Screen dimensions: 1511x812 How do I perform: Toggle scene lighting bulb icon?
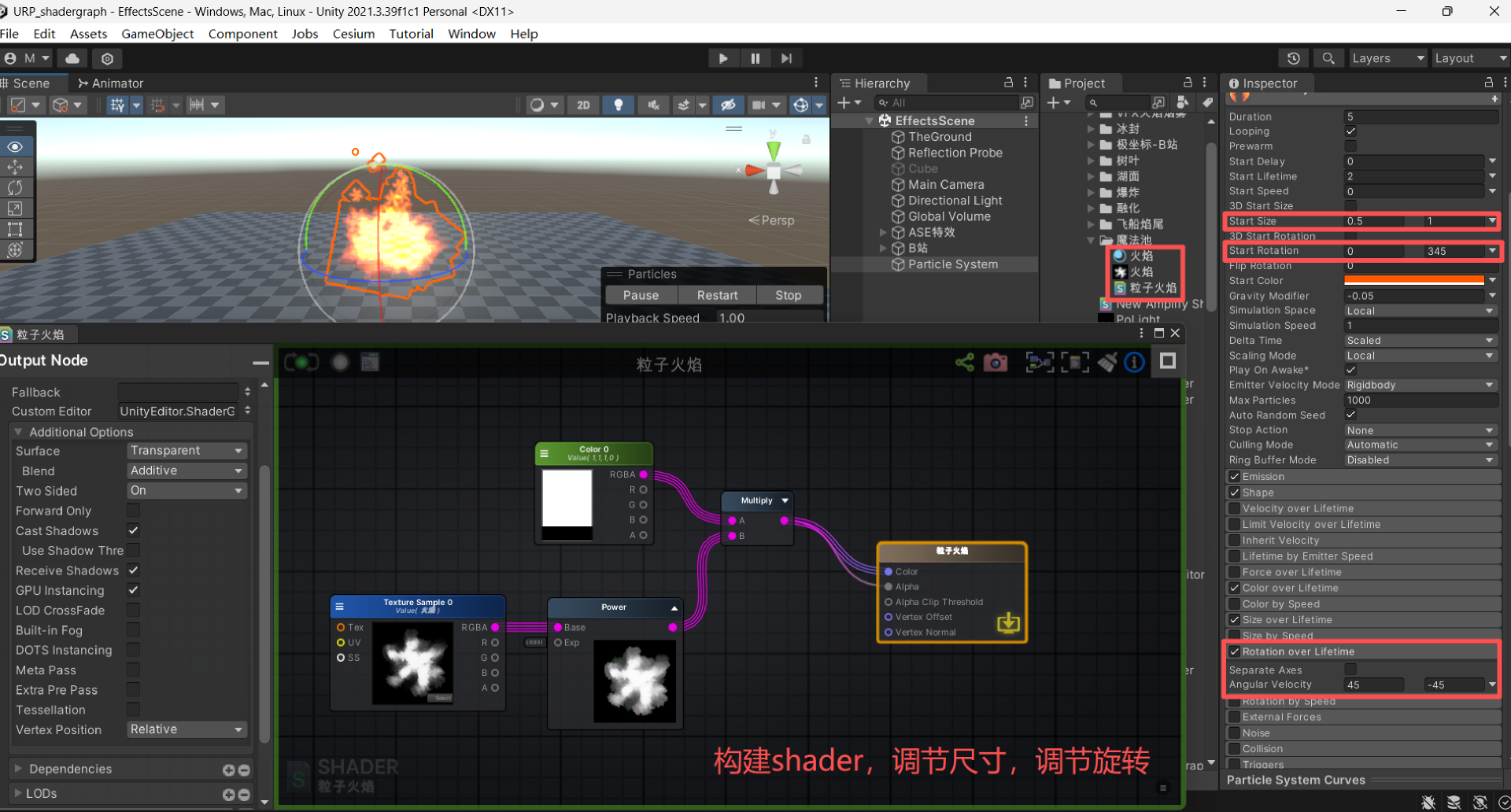[x=619, y=105]
